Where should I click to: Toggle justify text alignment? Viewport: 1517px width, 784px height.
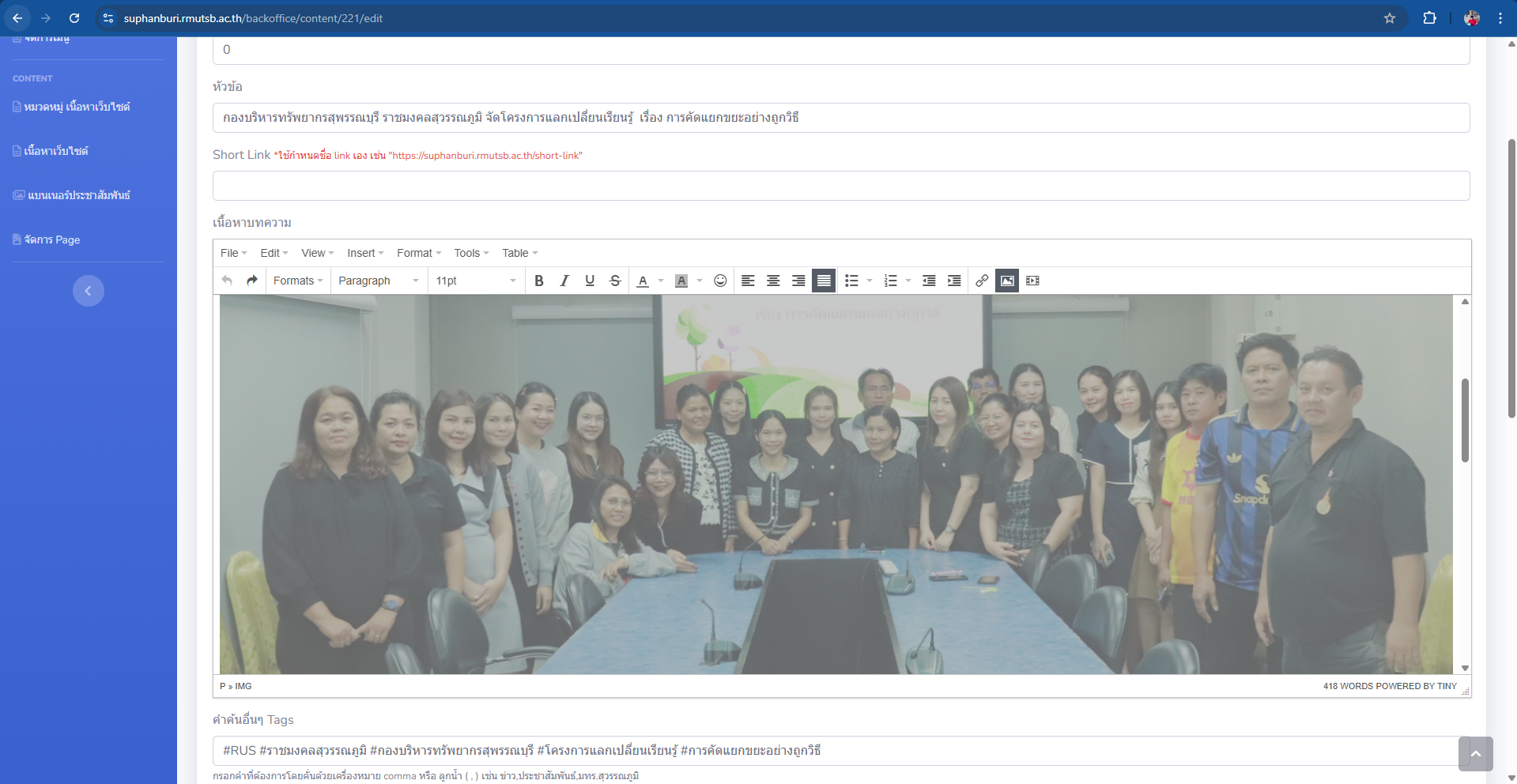(824, 281)
